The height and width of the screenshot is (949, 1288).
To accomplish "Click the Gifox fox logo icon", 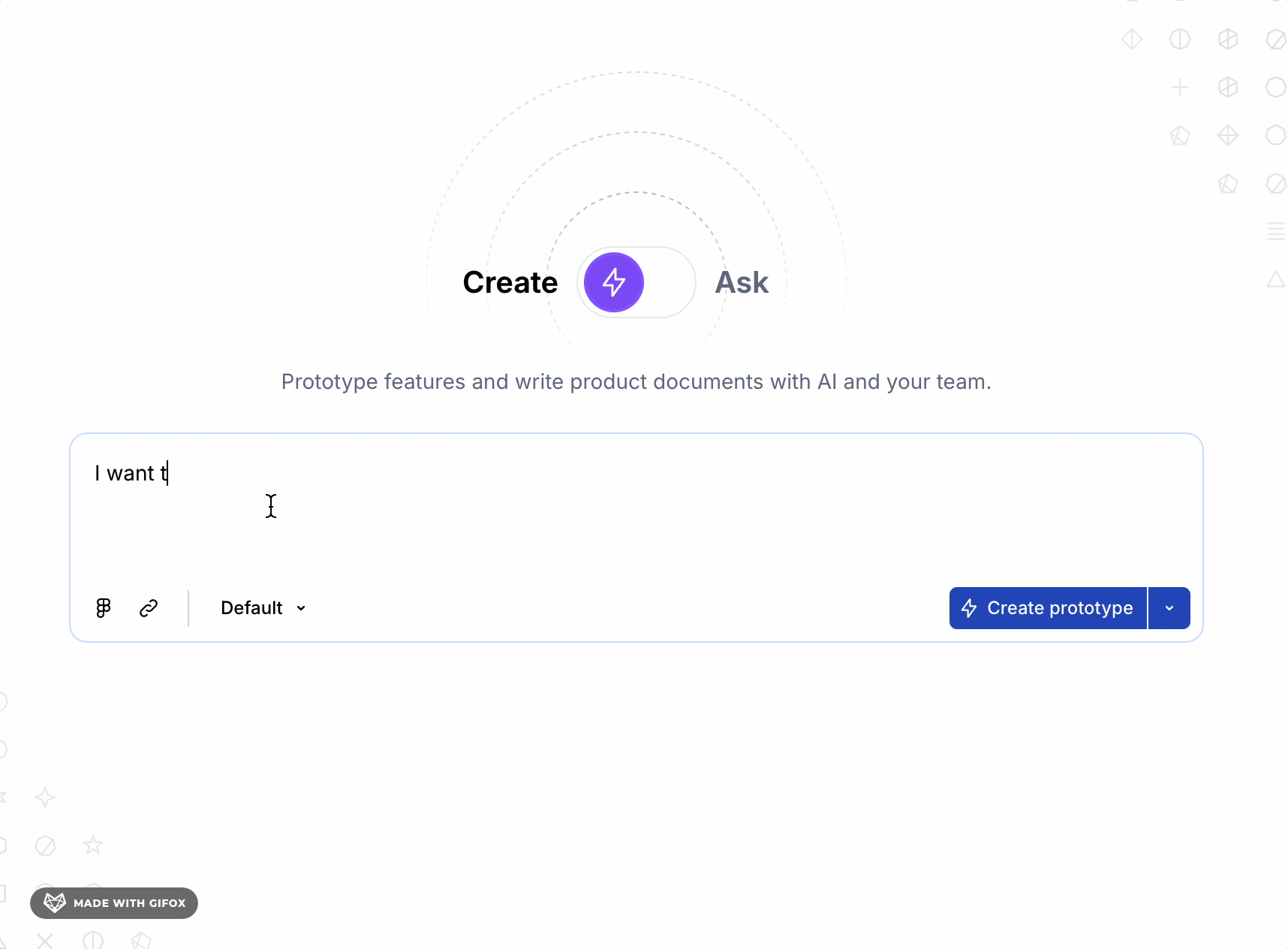I will coord(55,902).
